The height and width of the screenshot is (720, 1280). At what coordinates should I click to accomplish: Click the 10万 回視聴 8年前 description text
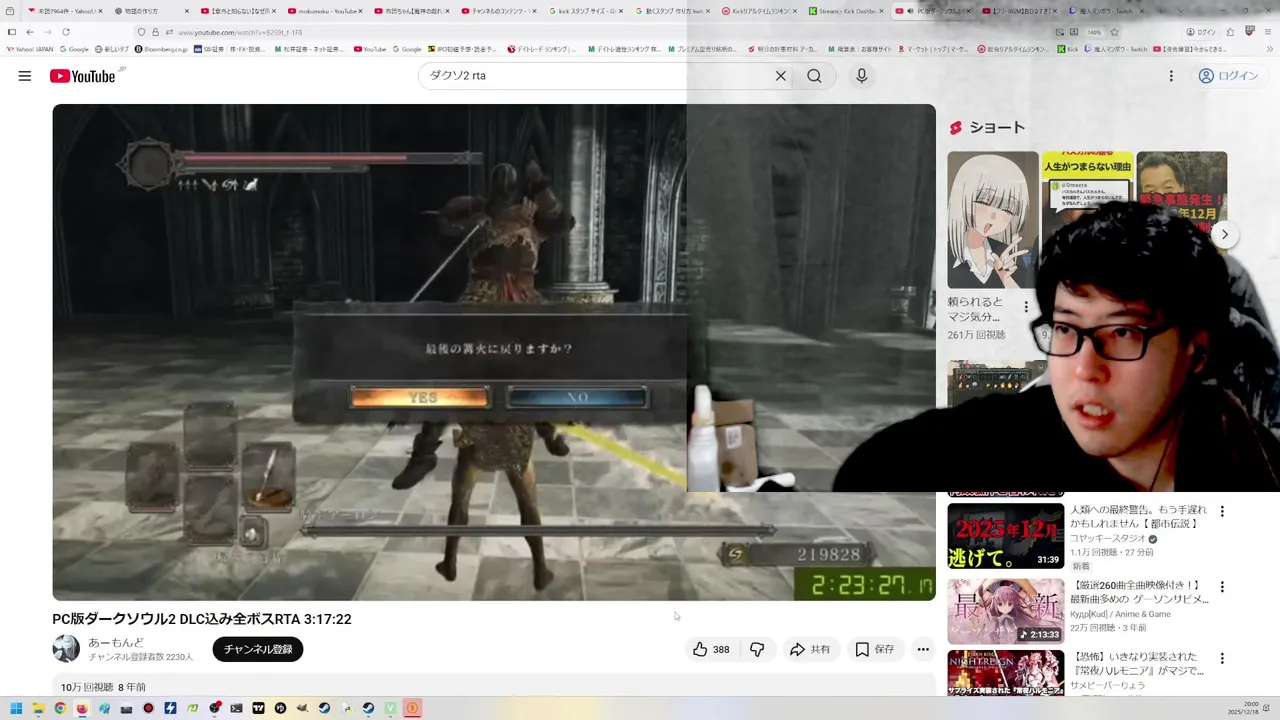(x=103, y=688)
